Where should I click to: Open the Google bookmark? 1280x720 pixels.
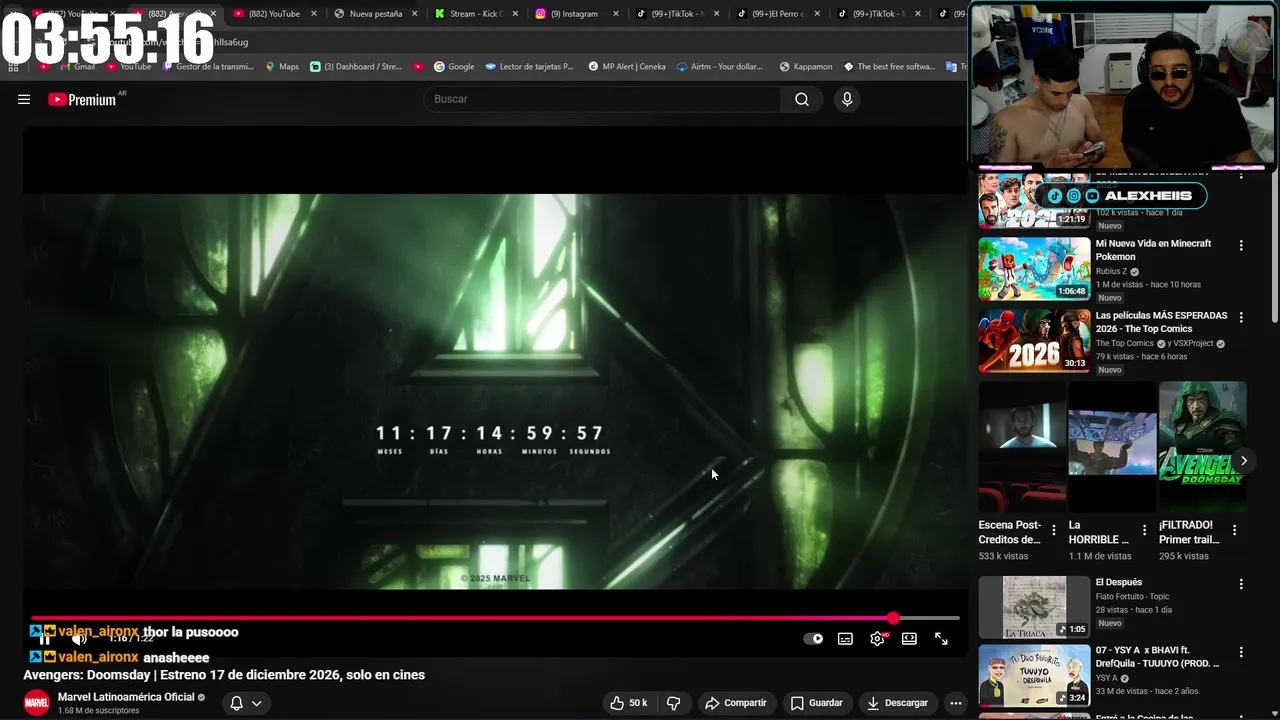click(454, 67)
